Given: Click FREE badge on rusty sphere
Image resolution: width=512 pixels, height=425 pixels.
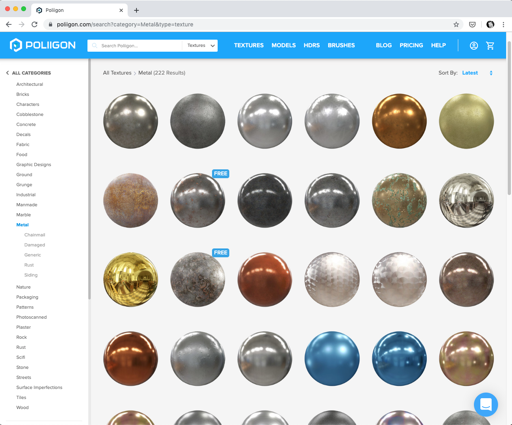Looking at the screenshot, I should click(220, 253).
